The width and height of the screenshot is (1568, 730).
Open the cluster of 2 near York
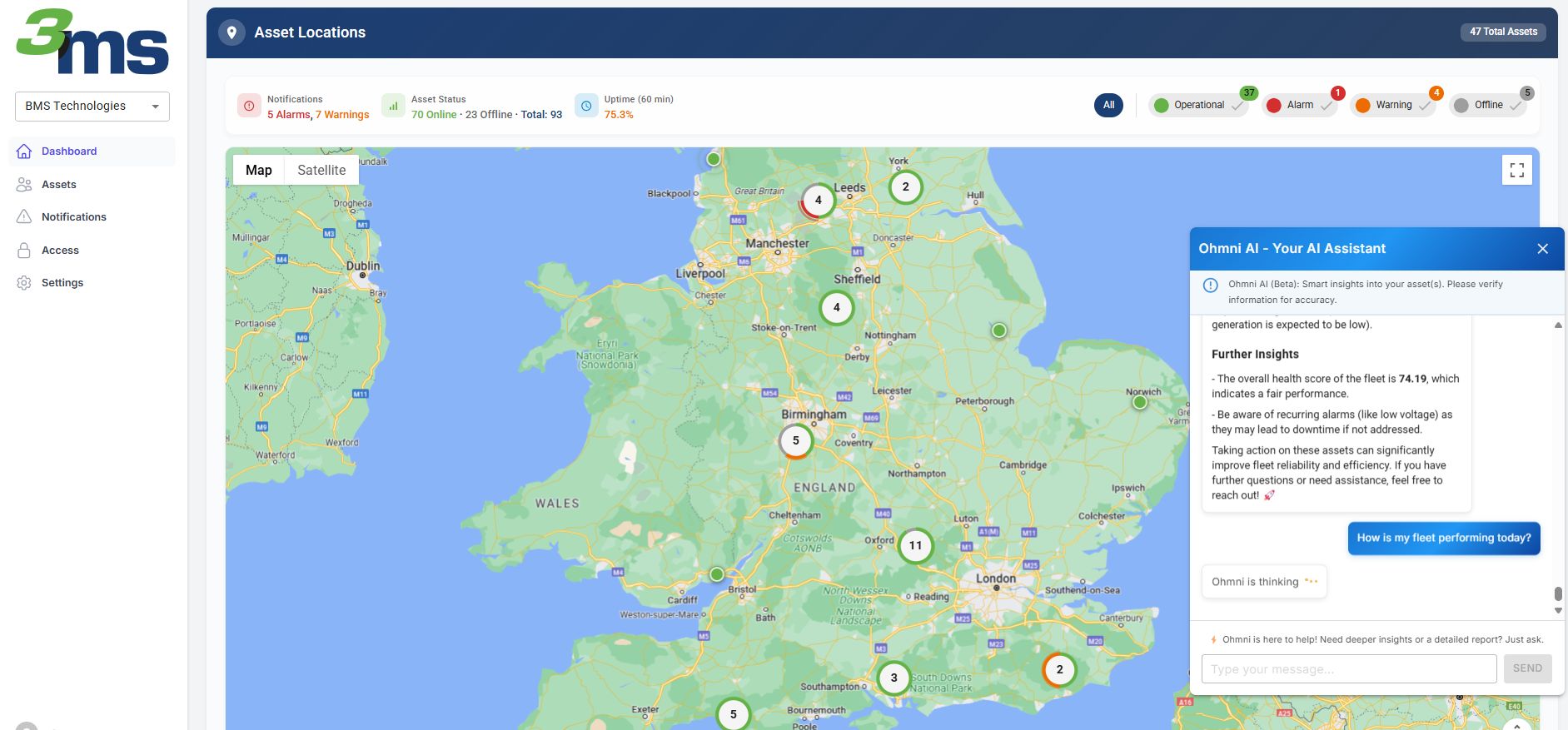(x=906, y=187)
